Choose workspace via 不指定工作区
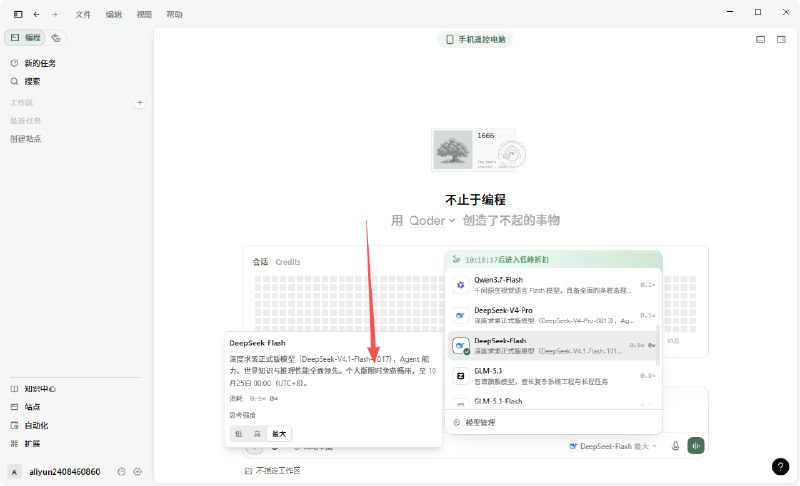The width and height of the screenshot is (800, 486). point(272,471)
